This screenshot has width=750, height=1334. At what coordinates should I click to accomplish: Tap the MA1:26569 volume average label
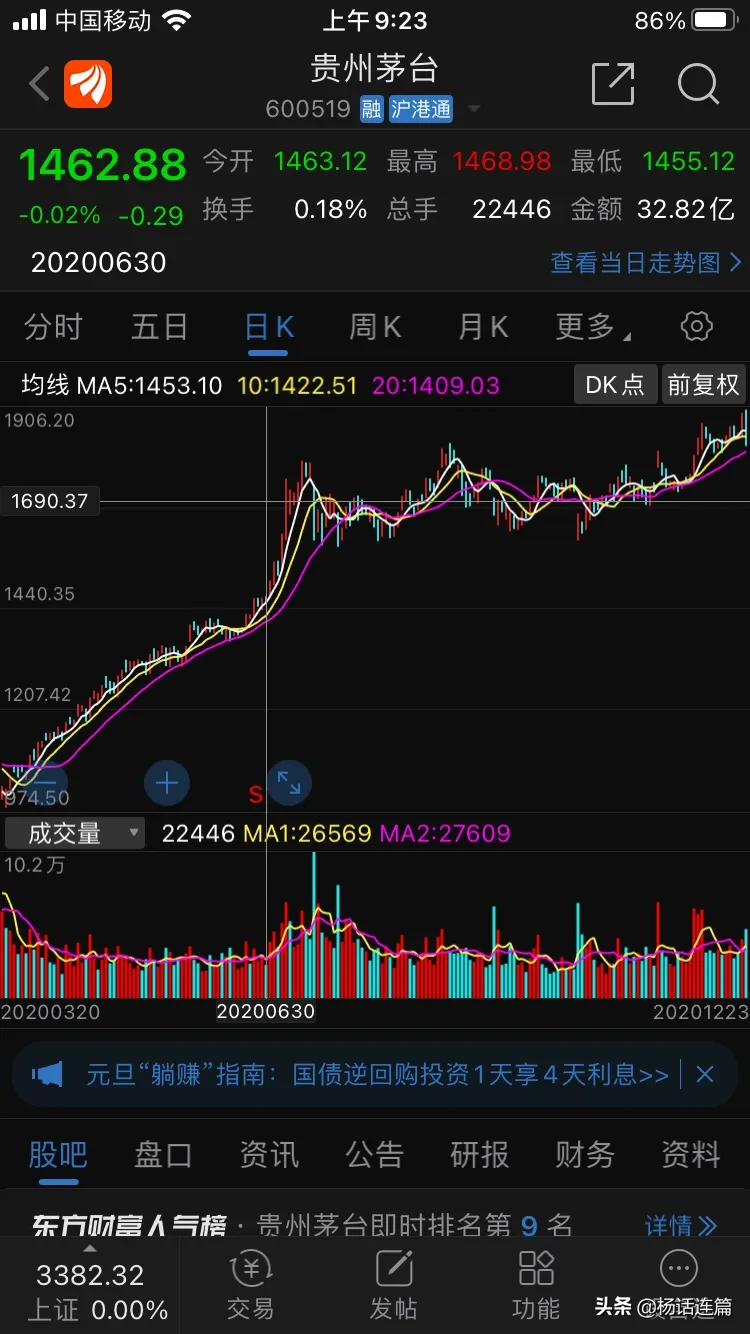pyautogui.click(x=308, y=833)
